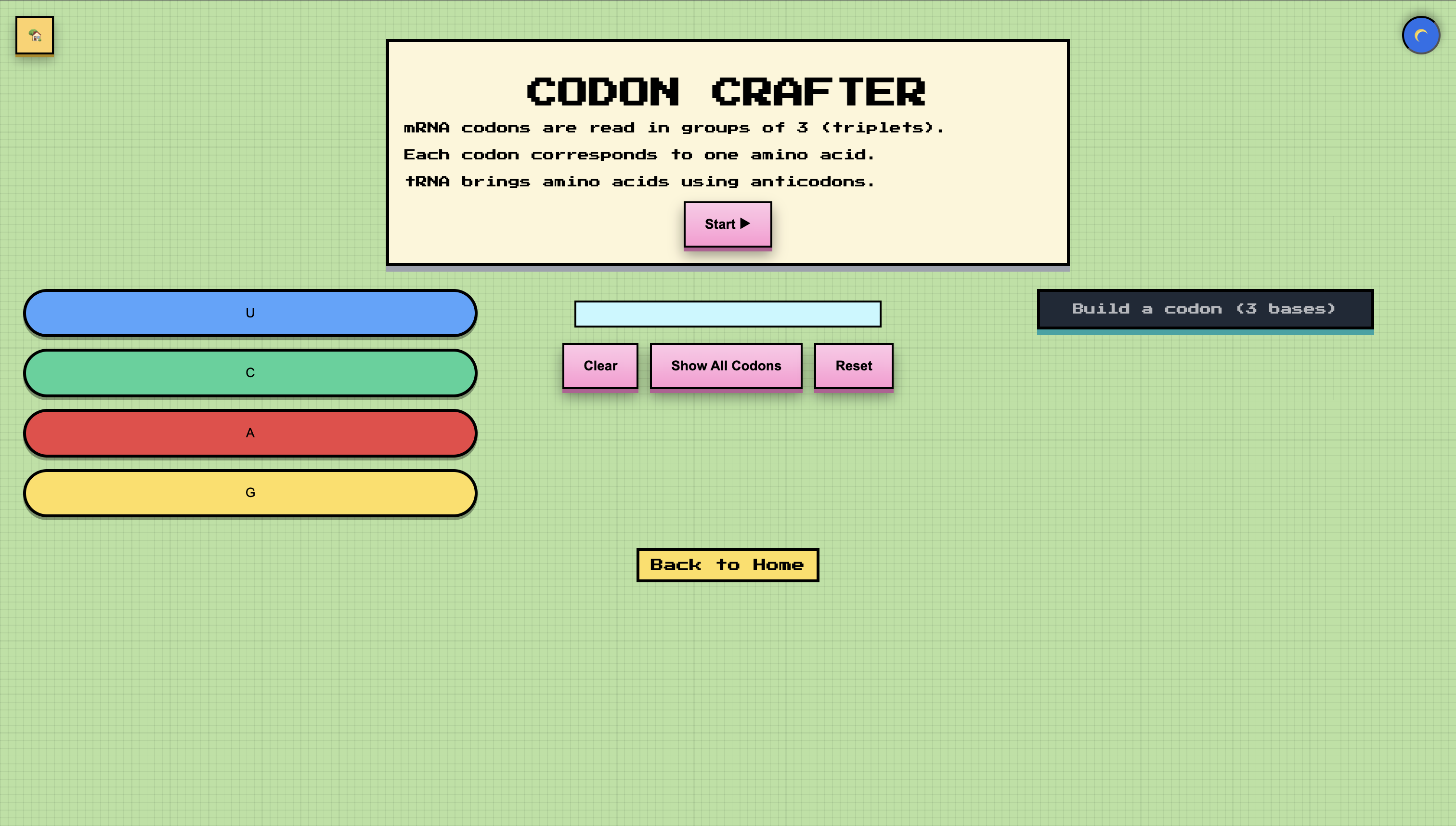Image resolution: width=1456 pixels, height=826 pixels.
Task: Open the Show All Codons list
Action: coord(726,366)
